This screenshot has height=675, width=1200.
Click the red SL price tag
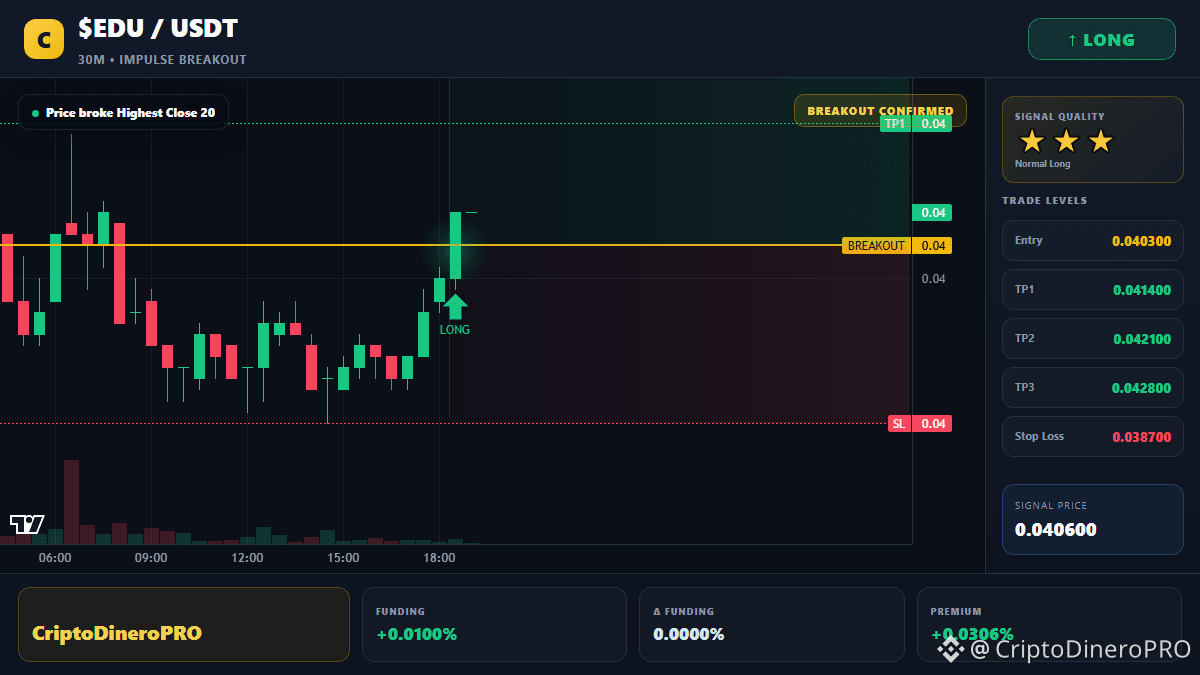[920, 424]
